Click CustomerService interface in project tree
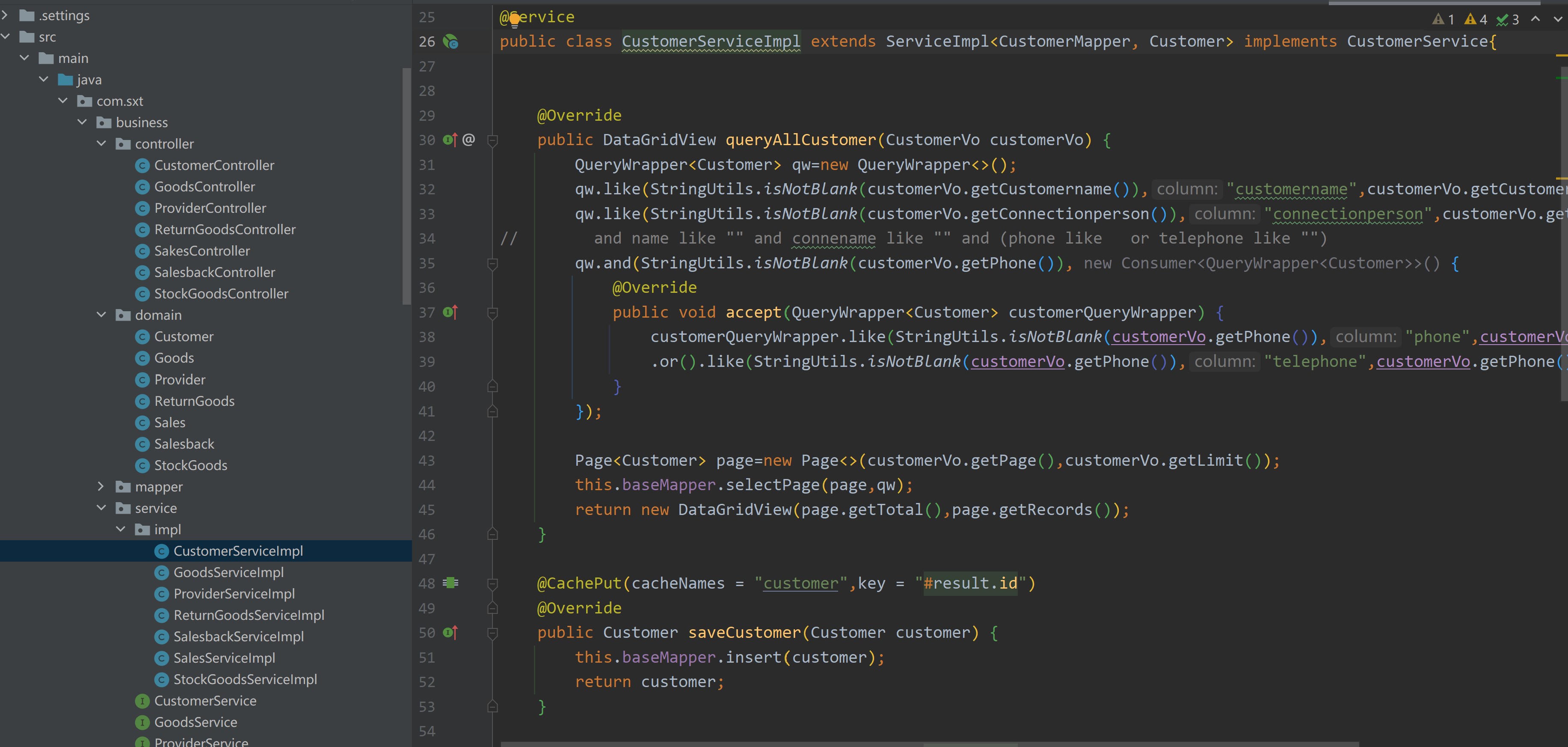1568x747 pixels. point(205,700)
